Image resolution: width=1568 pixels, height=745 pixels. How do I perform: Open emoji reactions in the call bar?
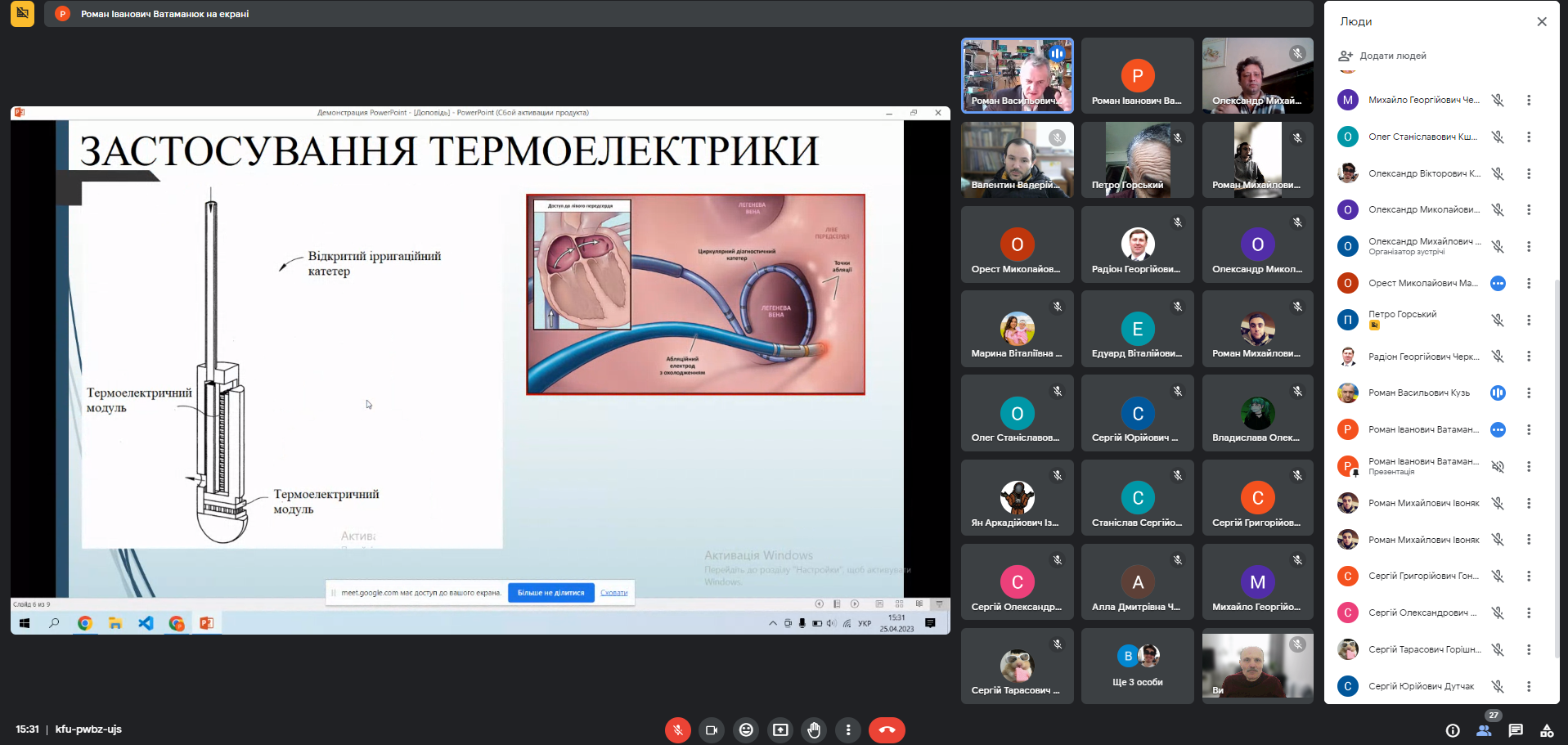[746, 729]
